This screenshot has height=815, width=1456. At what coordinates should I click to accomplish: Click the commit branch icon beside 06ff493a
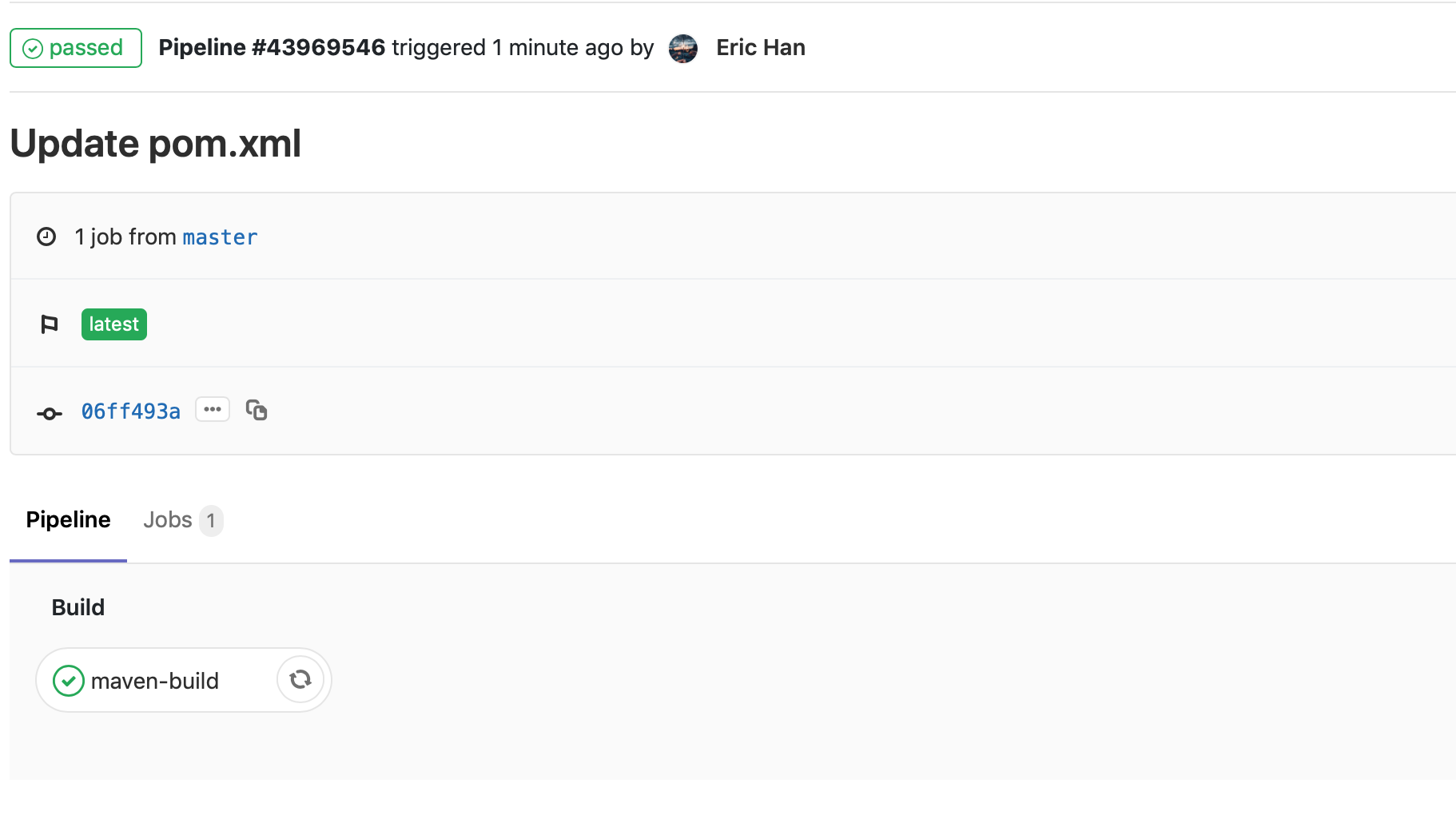(49, 412)
